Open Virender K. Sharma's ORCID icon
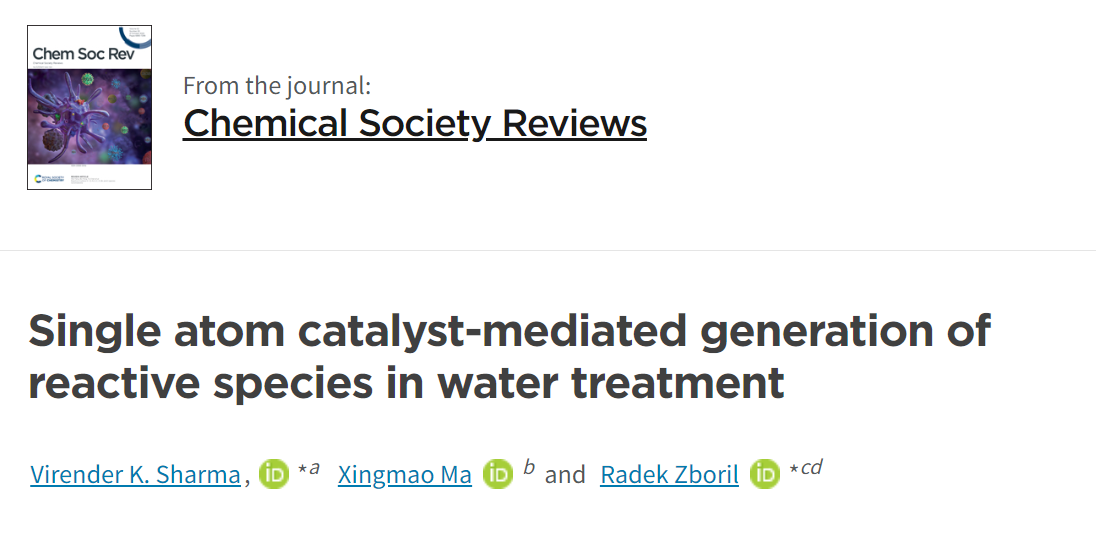Image resolution: width=1096 pixels, height=541 pixels. click(x=274, y=474)
